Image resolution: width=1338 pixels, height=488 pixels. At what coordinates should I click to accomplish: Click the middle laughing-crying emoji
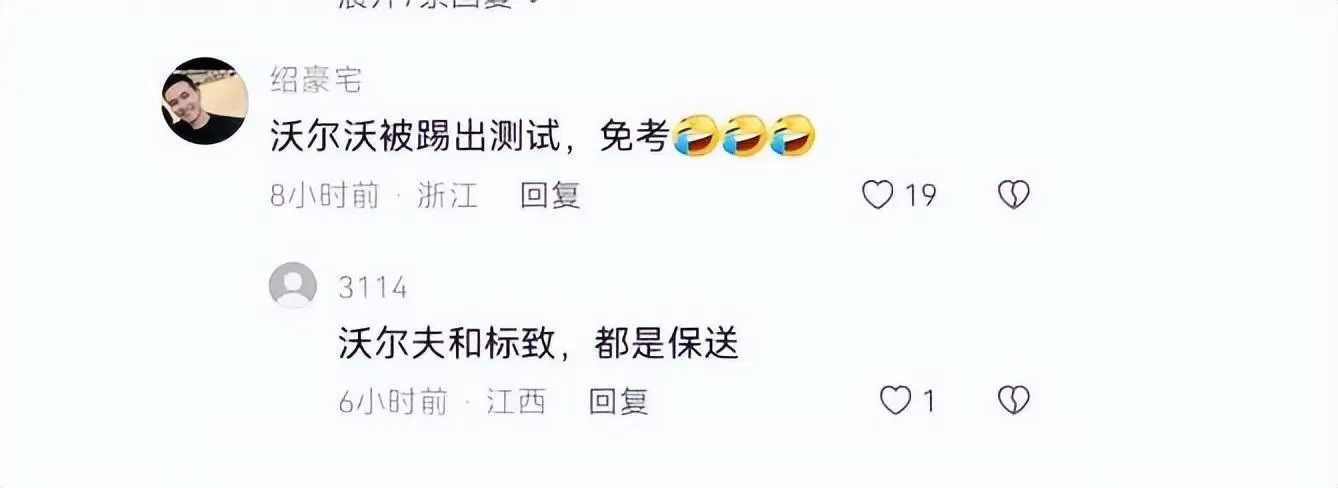[744, 135]
